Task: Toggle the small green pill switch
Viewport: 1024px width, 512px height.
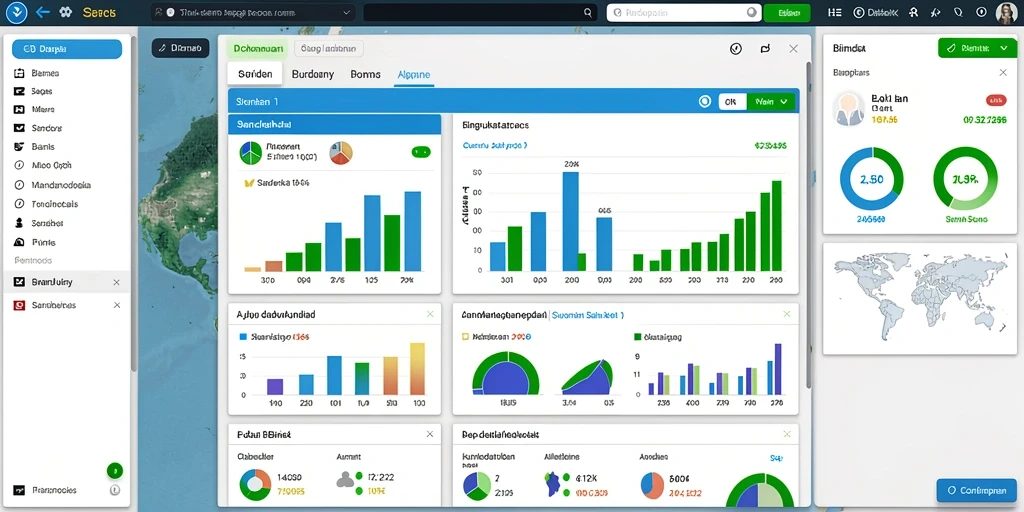Action: tap(421, 152)
